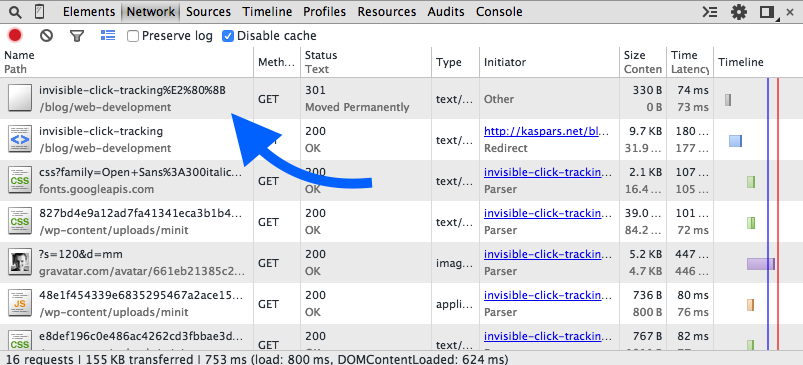Enable the Preserve log checkbox
Image resolution: width=803 pixels, height=365 pixels.
[x=133, y=36]
